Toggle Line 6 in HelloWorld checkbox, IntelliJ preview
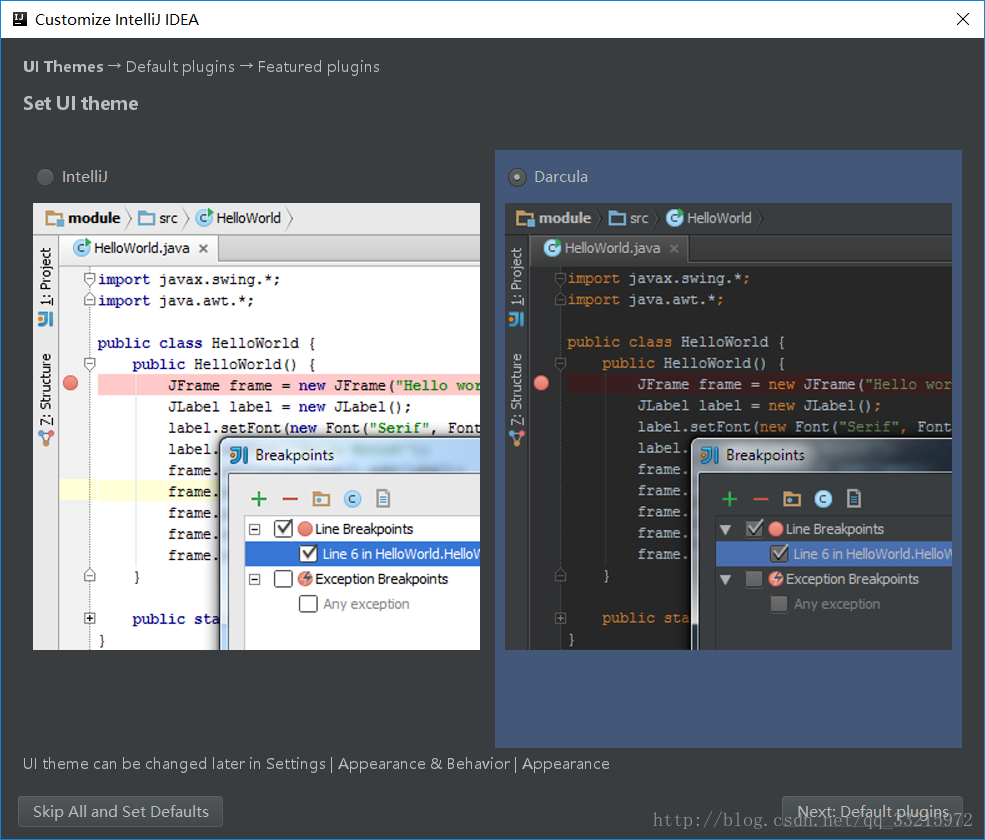 click(308, 554)
